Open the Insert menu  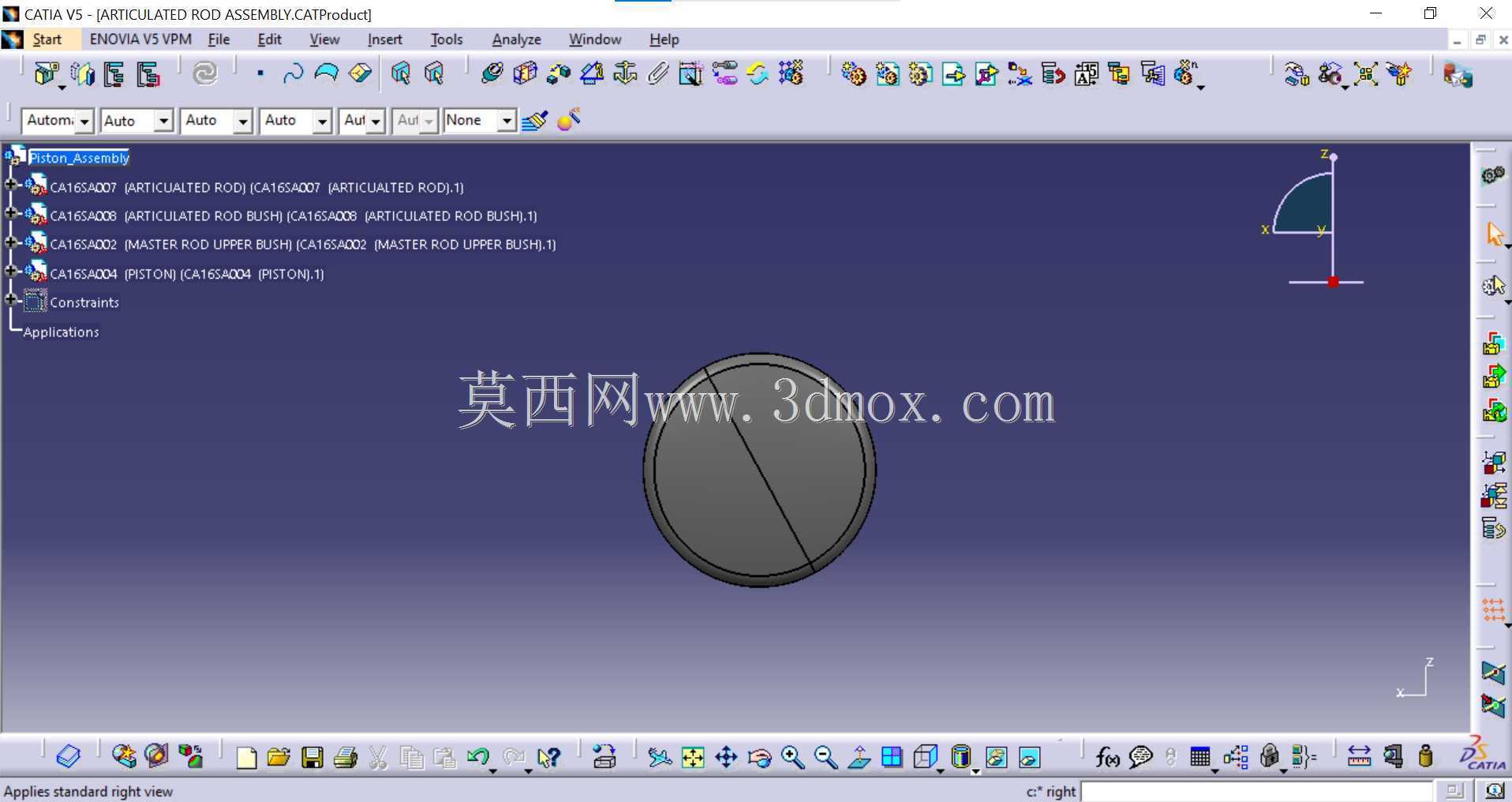384,39
